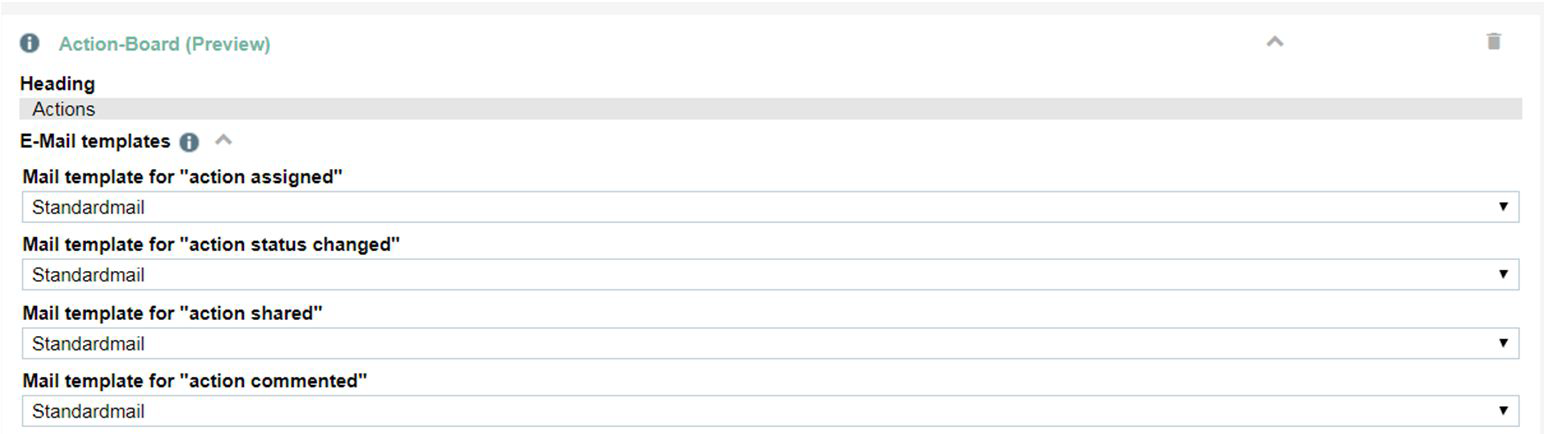The height and width of the screenshot is (434, 1544).
Task: Open the "action status changed" template dropdown
Action: click(x=770, y=275)
